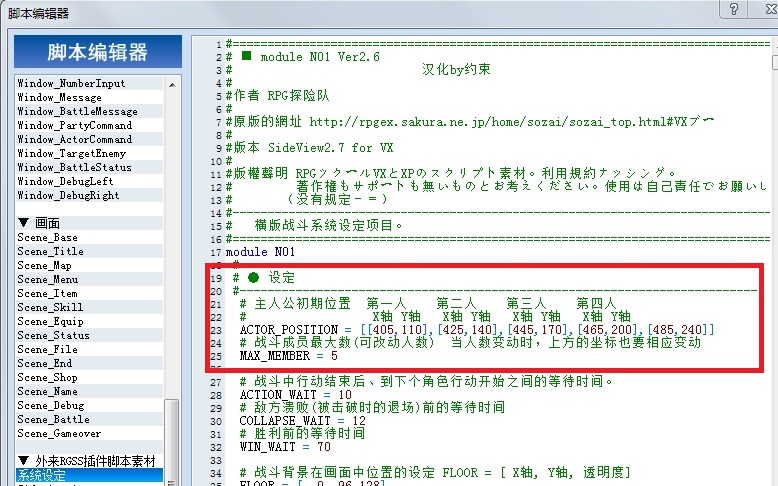Click the sakura.ne.jp URL comment line
This screenshot has width=778, height=486.
(x=470, y=122)
